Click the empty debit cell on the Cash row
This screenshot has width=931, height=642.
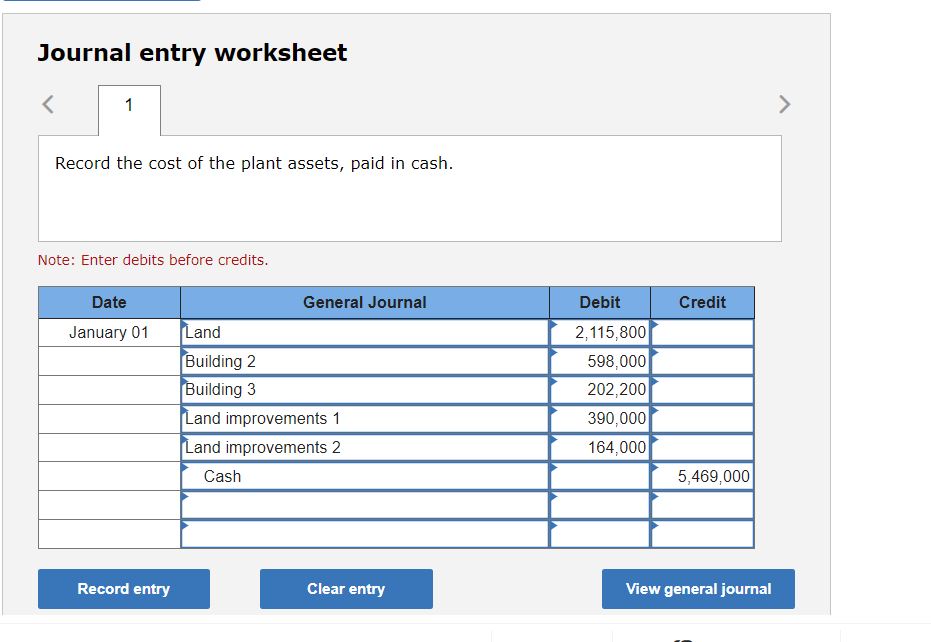[600, 476]
